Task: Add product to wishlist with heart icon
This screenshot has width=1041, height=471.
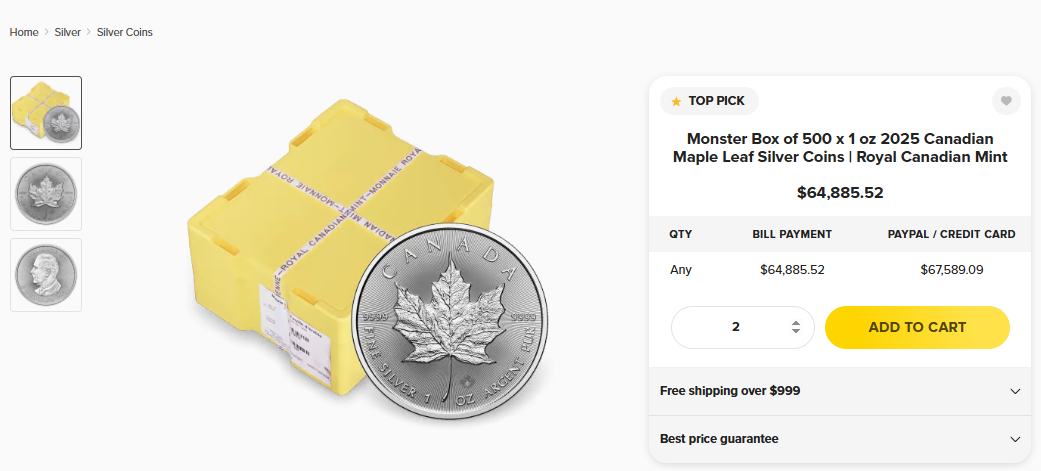Action: (x=1006, y=101)
